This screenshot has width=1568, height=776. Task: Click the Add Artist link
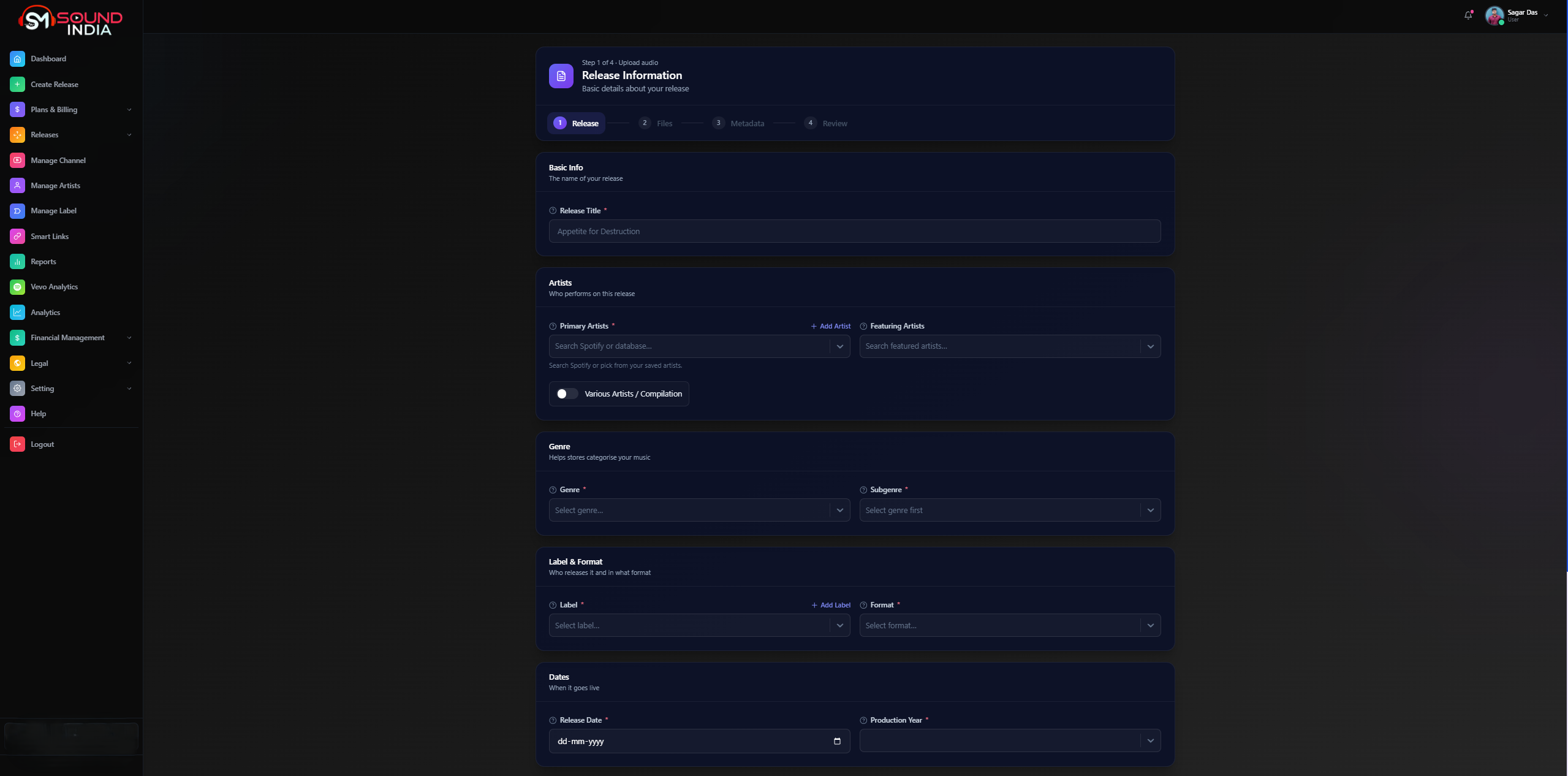tap(831, 326)
